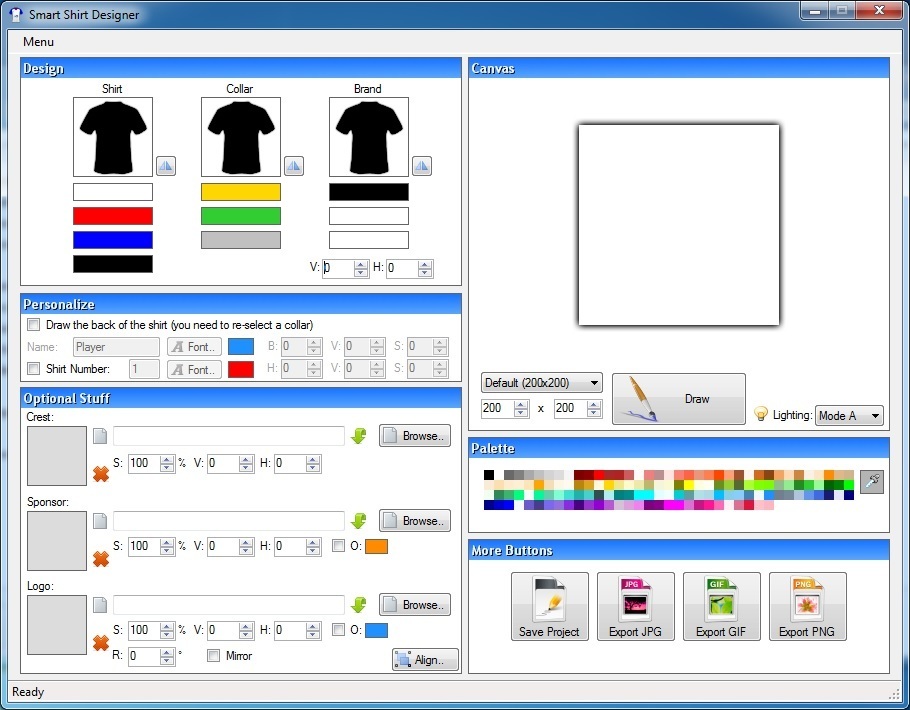Select the Brand design thumbnail
910x710 pixels.
pyautogui.click(x=369, y=137)
